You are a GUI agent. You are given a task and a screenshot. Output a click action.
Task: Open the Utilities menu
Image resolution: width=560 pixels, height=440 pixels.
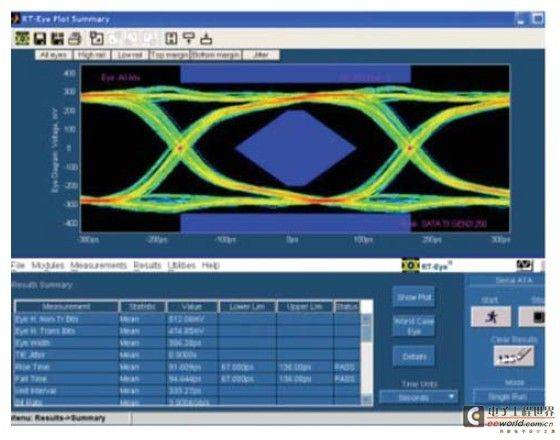coord(181,265)
